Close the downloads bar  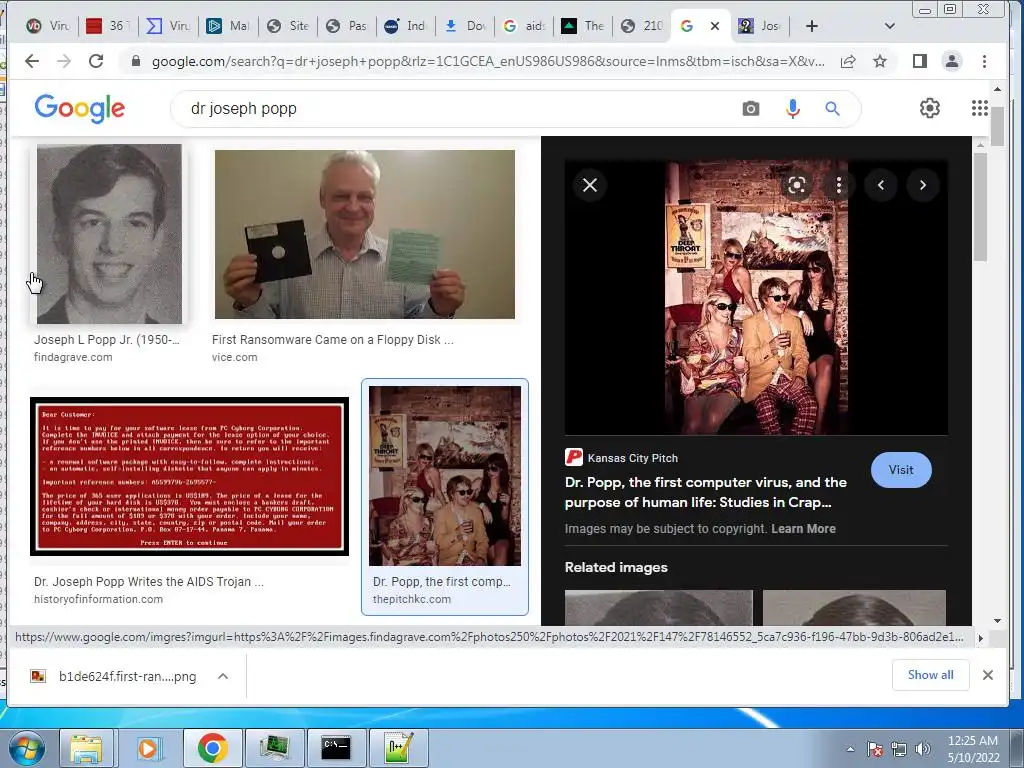point(987,675)
